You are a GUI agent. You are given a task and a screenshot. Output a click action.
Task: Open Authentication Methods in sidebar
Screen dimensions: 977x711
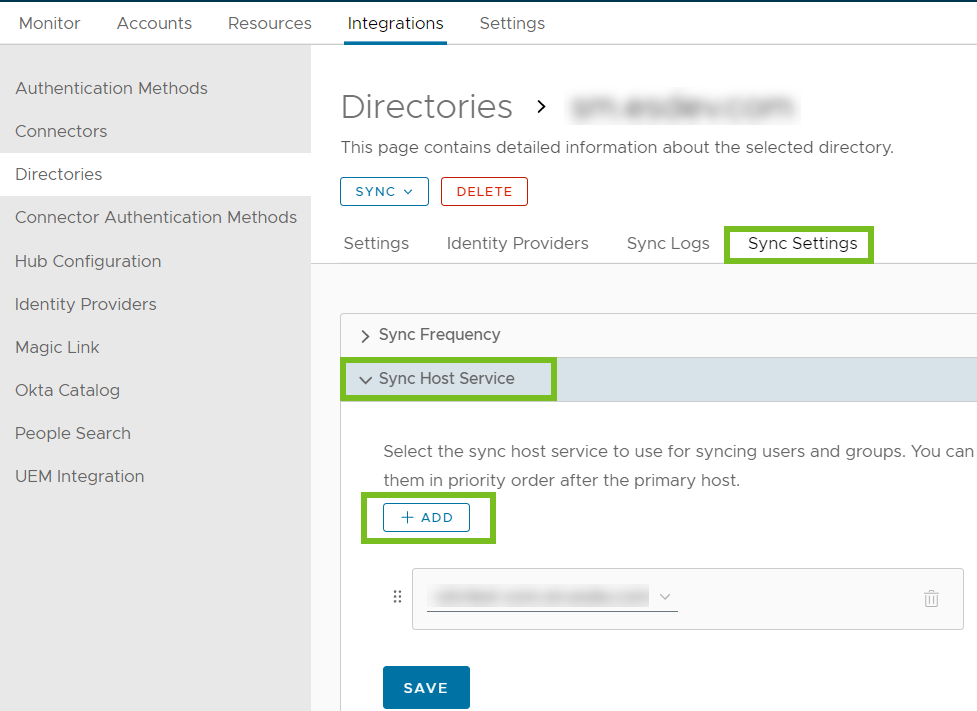[x=112, y=88]
